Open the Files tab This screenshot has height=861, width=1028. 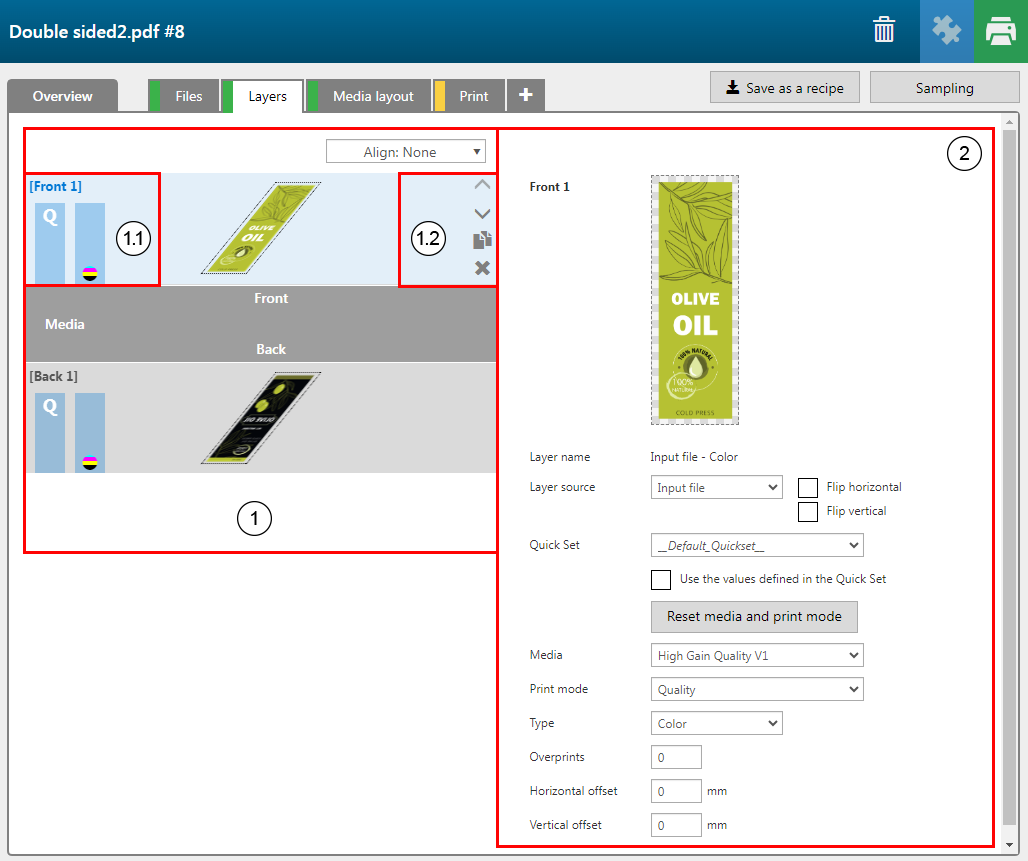(188, 96)
